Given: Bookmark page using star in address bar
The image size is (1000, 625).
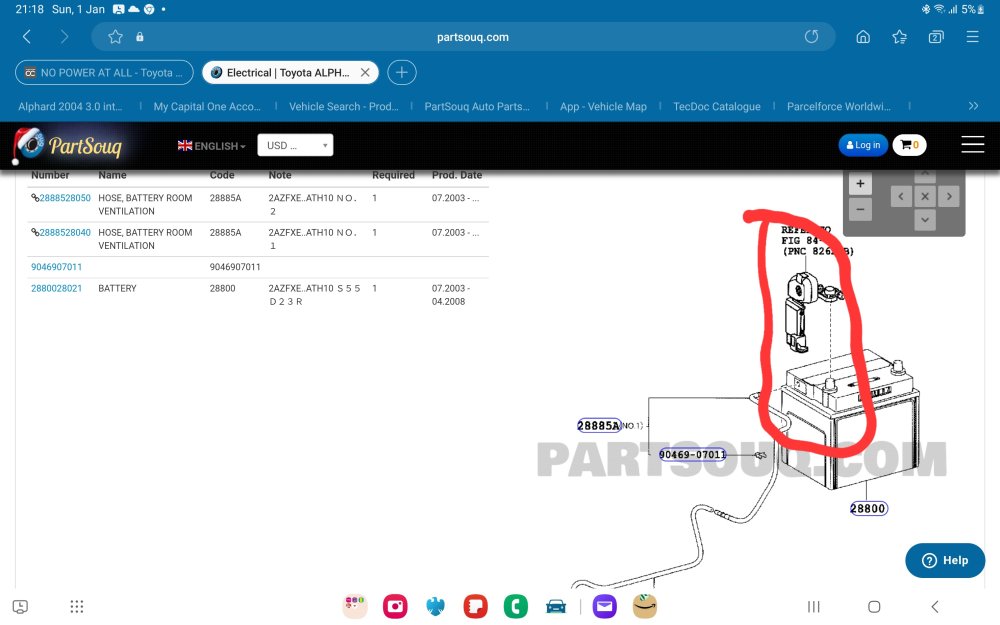Looking at the screenshot, I should click(115, 37).
